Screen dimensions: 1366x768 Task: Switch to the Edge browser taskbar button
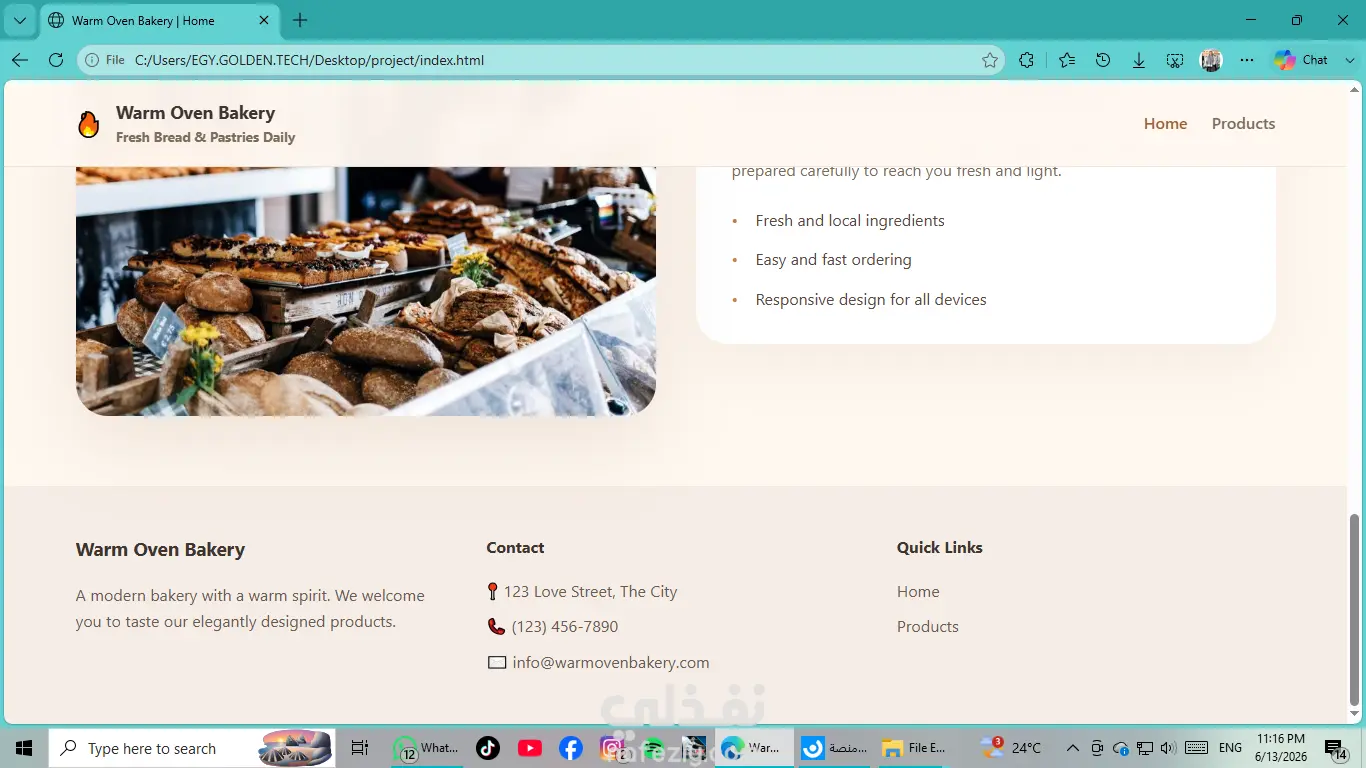click(x=754, y=748)
